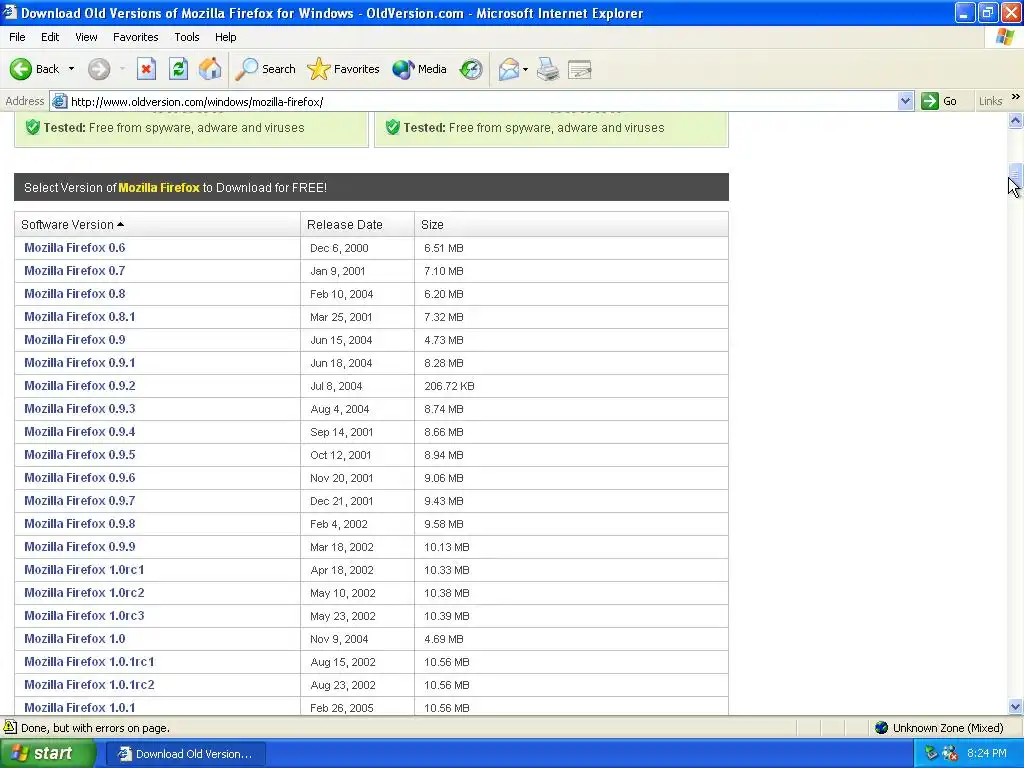Refresh the page using the toolbar icon
Screen dimensions: 1024x768
click(178, 69)
